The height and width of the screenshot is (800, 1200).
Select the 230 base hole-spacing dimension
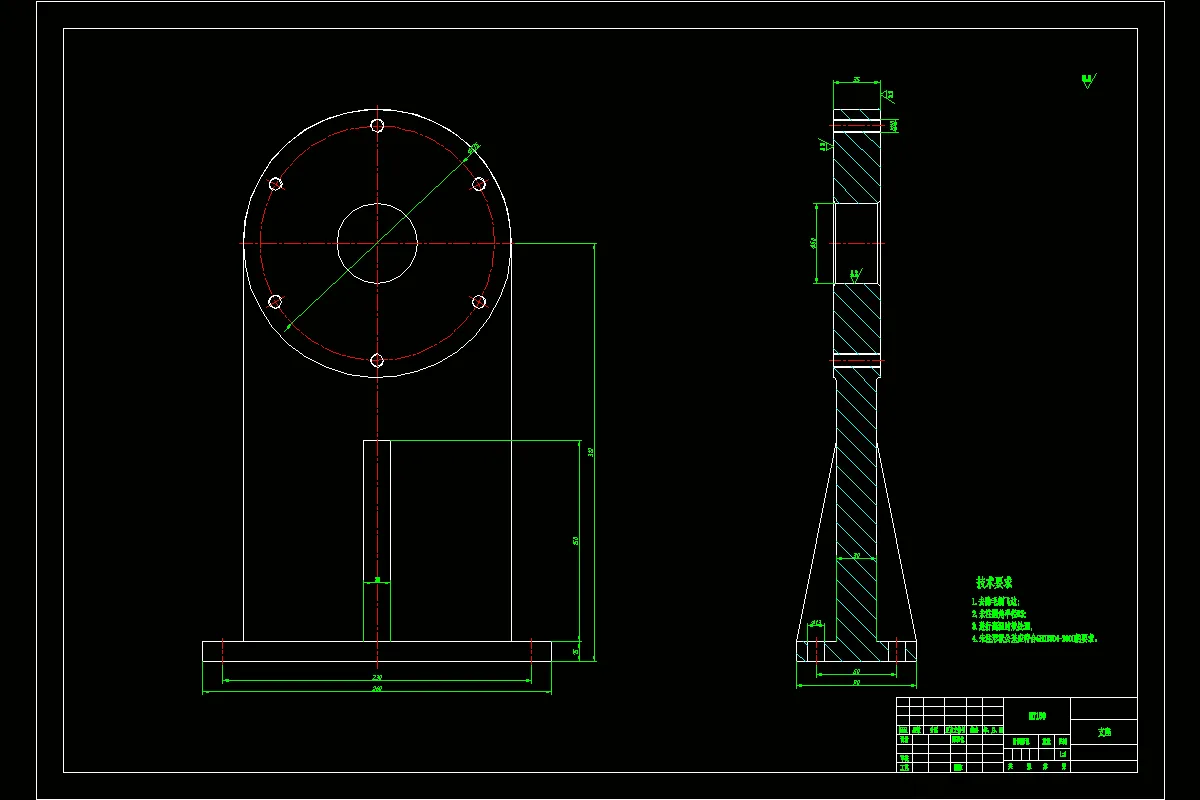click(x=377, y=679)
